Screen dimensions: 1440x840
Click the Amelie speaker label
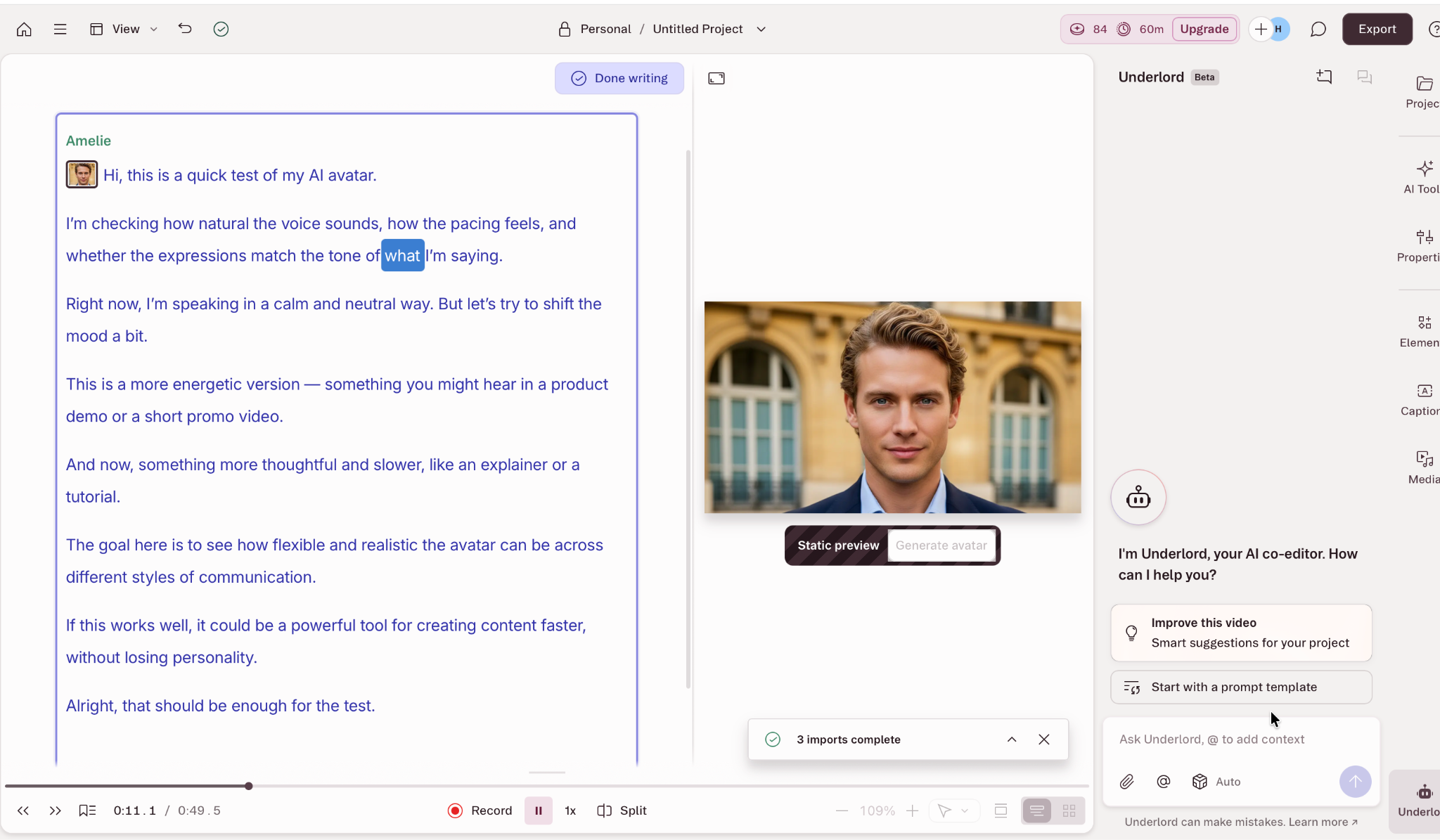point(88,141)
